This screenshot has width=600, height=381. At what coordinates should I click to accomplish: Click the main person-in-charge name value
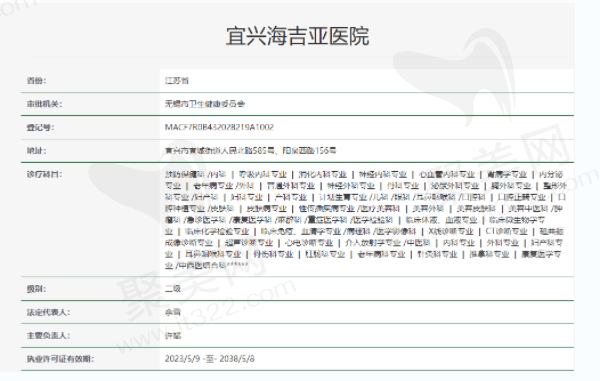point(173,335)
